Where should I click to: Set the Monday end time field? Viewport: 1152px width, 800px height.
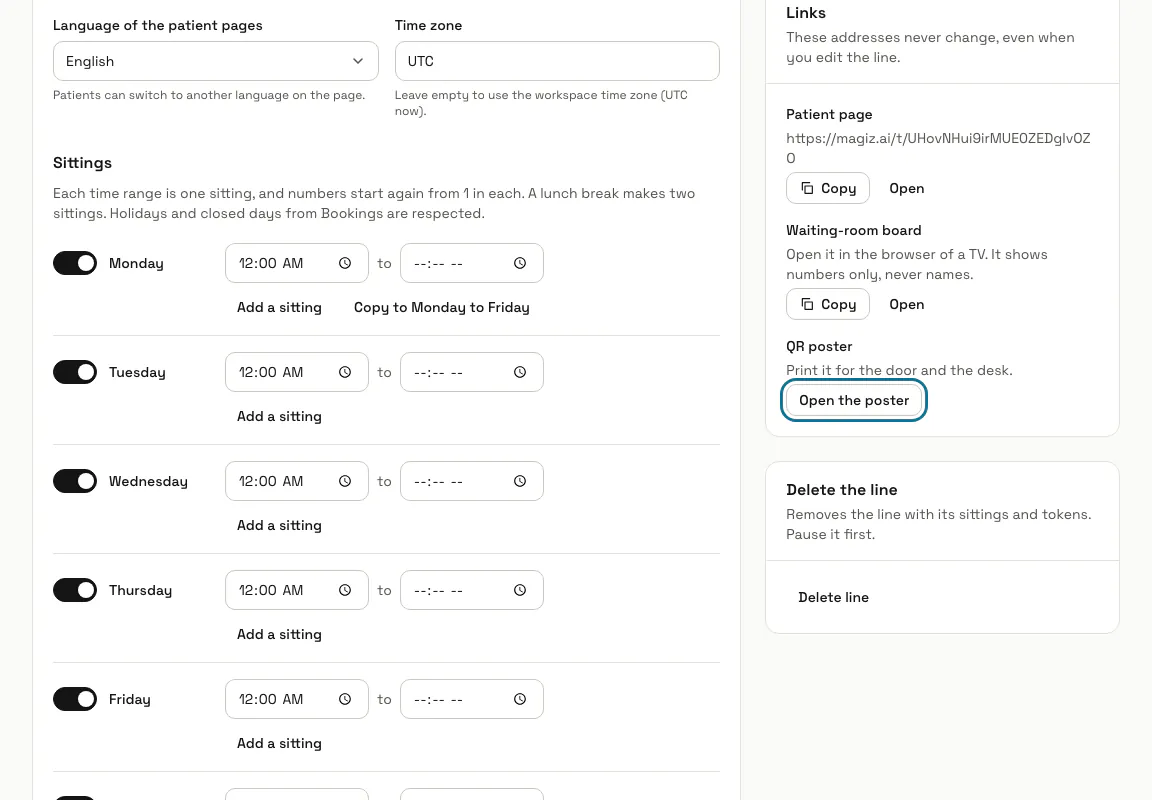(472, 263)
